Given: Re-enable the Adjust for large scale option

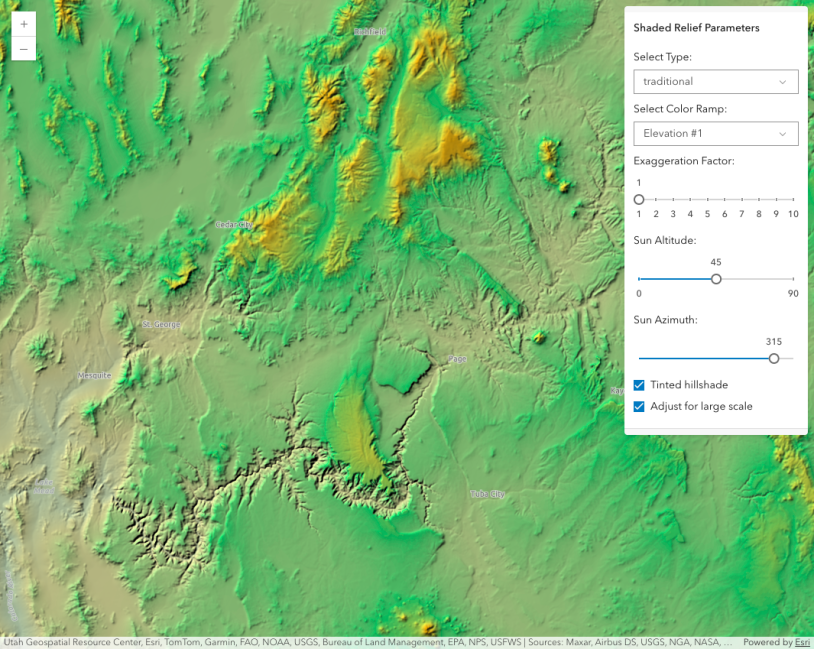Looking at the screenshot, I should (639, 406).
